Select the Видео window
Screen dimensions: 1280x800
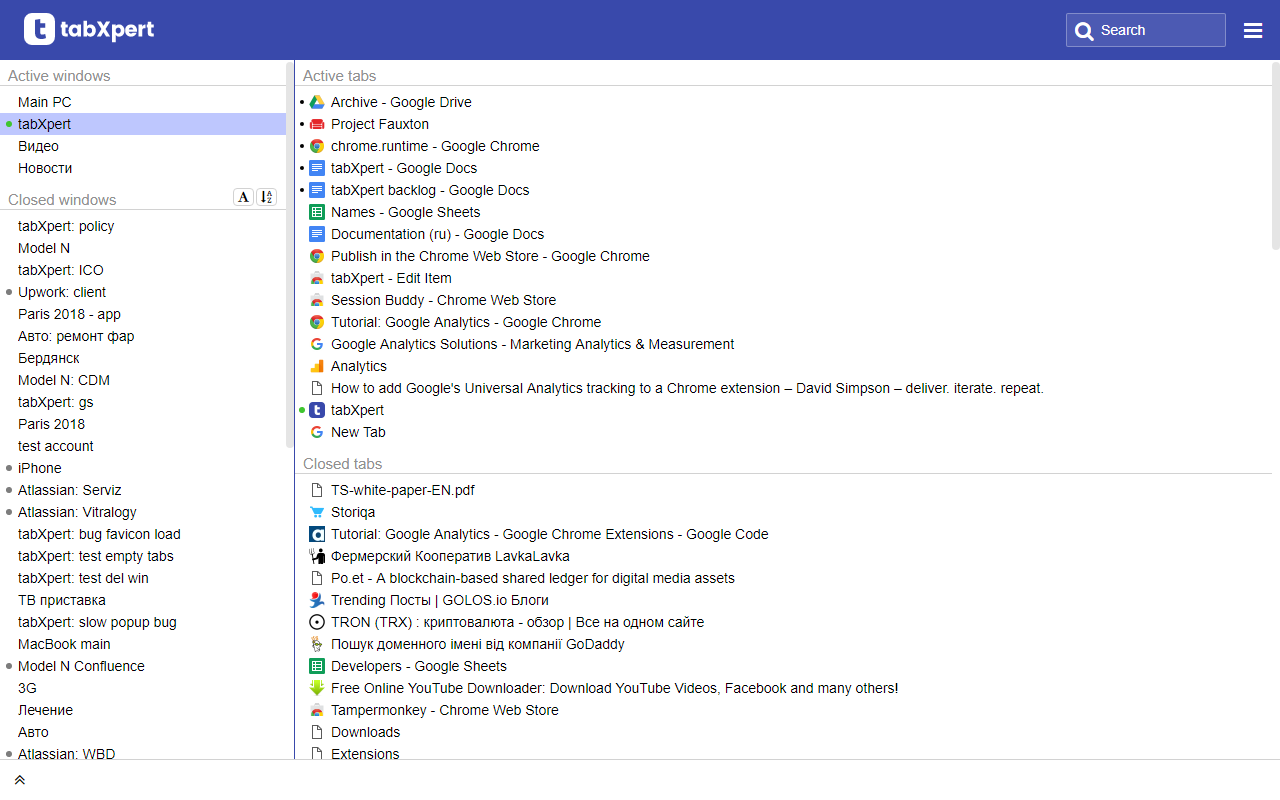point(143,146)
